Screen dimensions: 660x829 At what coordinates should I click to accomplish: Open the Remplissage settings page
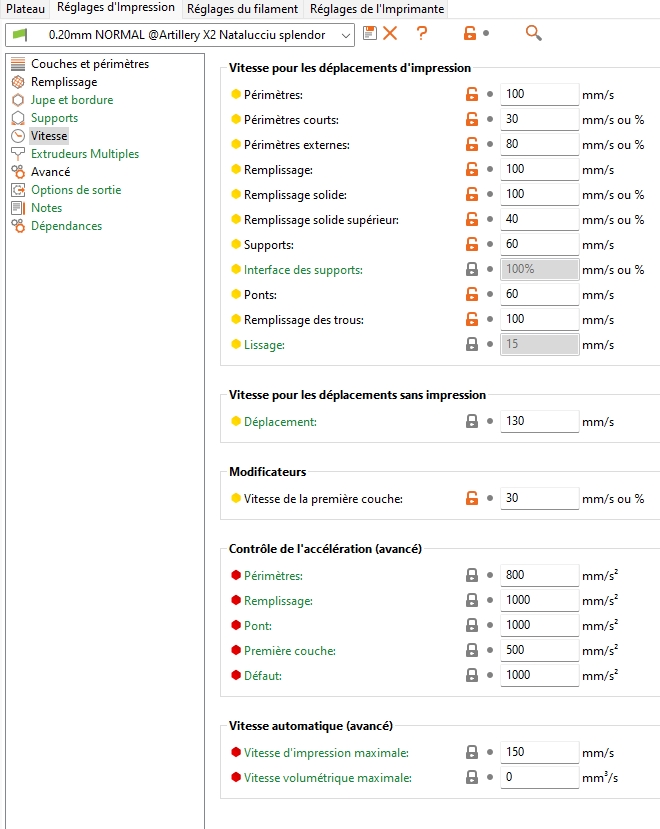tap(64, 82)
